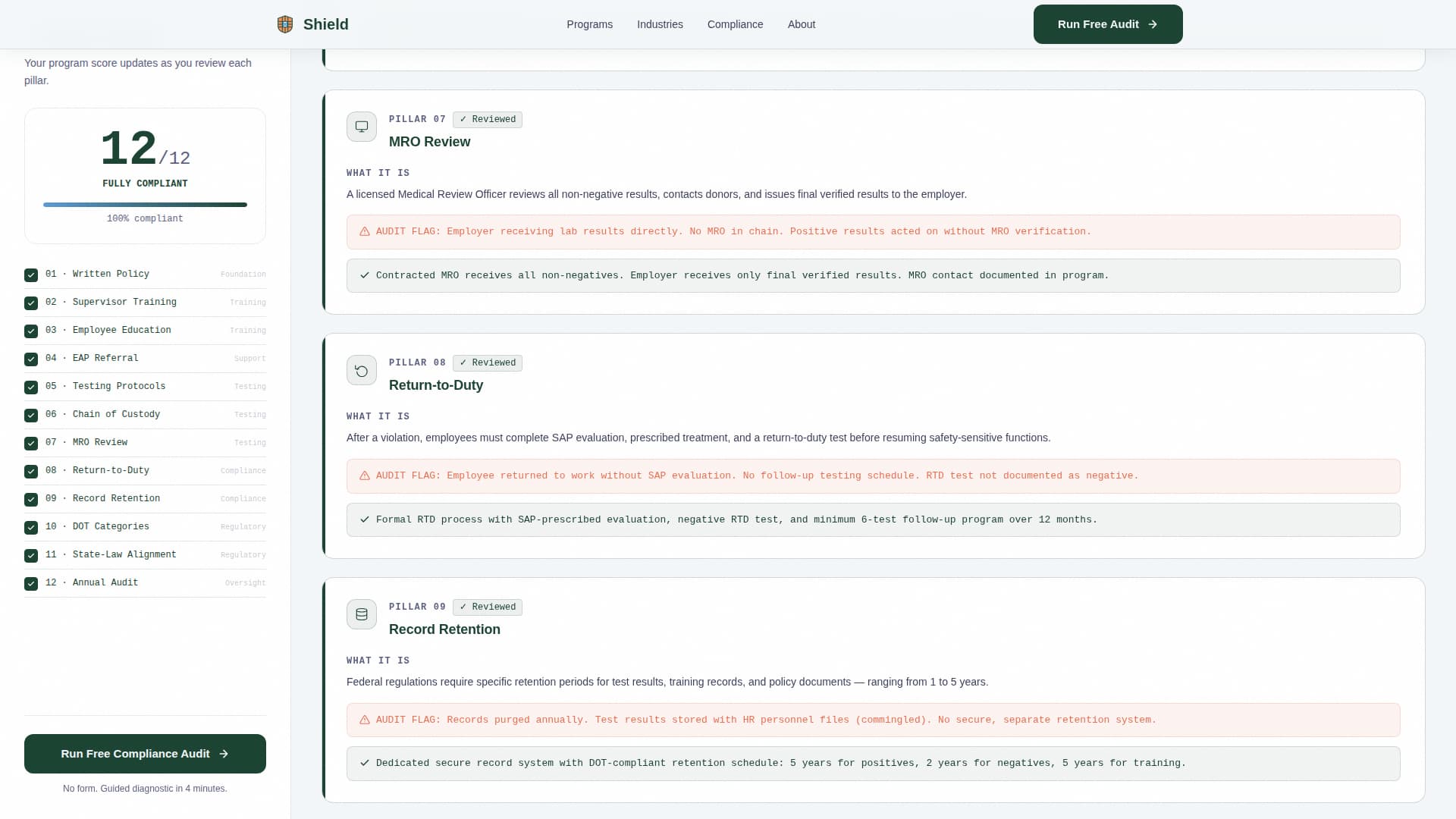Click the FULLY COMPLIANT label
Image resolution: width=1456 pixels, height=819 pixels.
[145, 184]
